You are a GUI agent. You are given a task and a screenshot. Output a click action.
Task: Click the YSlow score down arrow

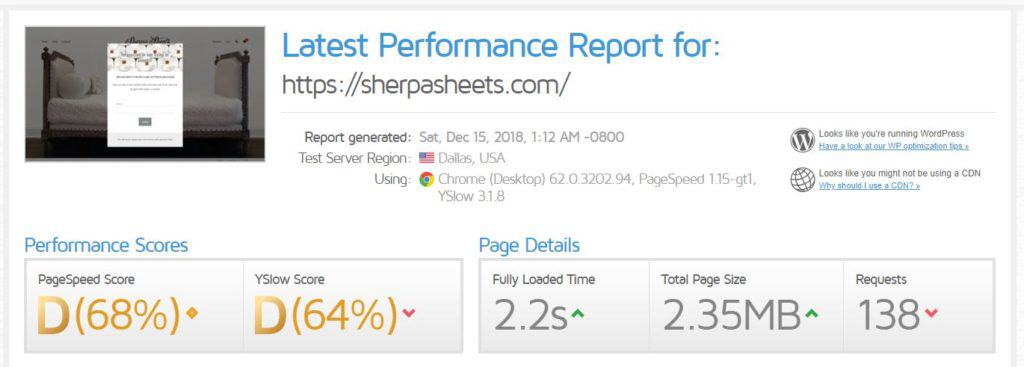[409, 313]
